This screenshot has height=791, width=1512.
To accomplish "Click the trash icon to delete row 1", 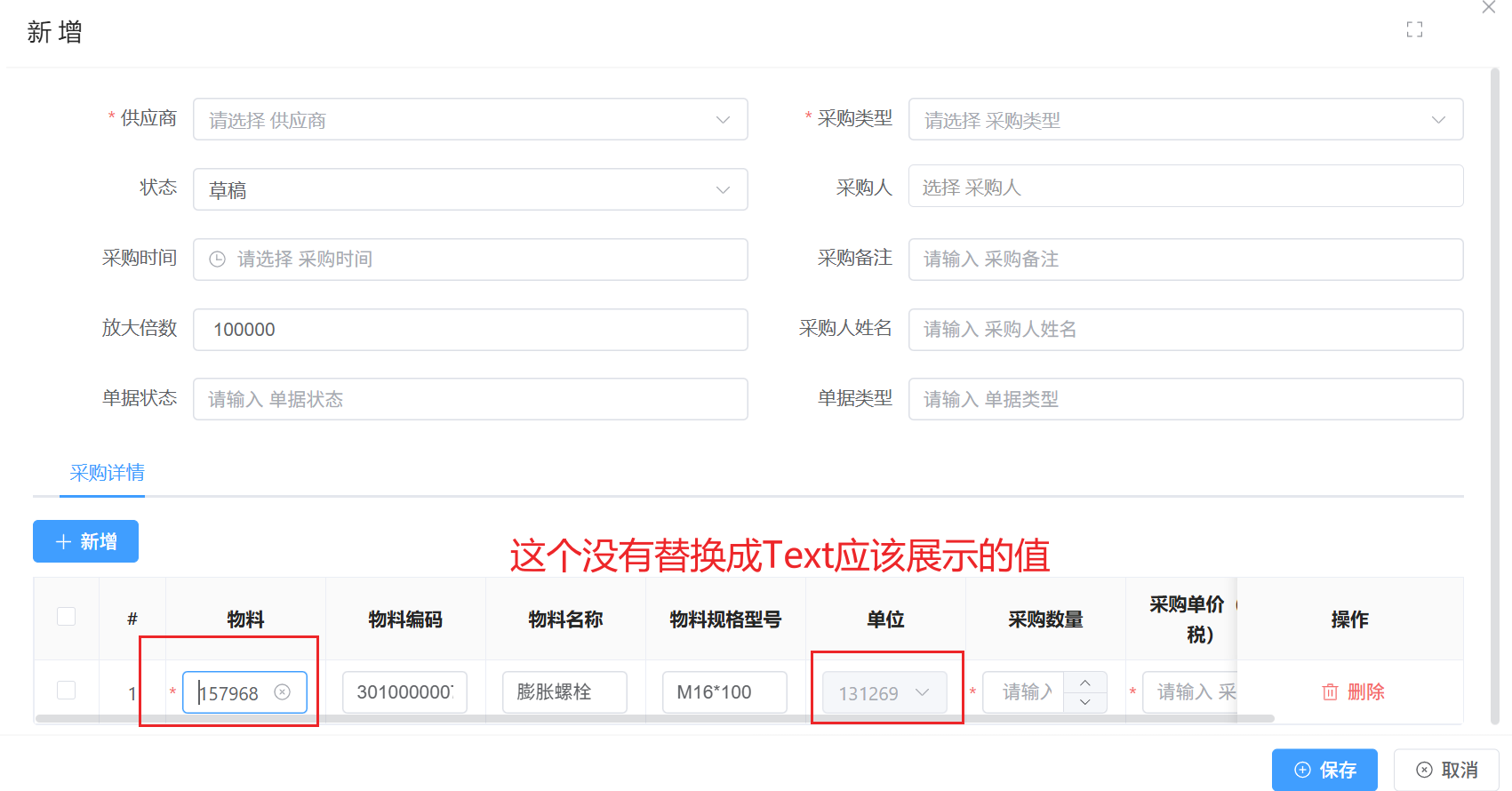I will (x=1330, y=692).
